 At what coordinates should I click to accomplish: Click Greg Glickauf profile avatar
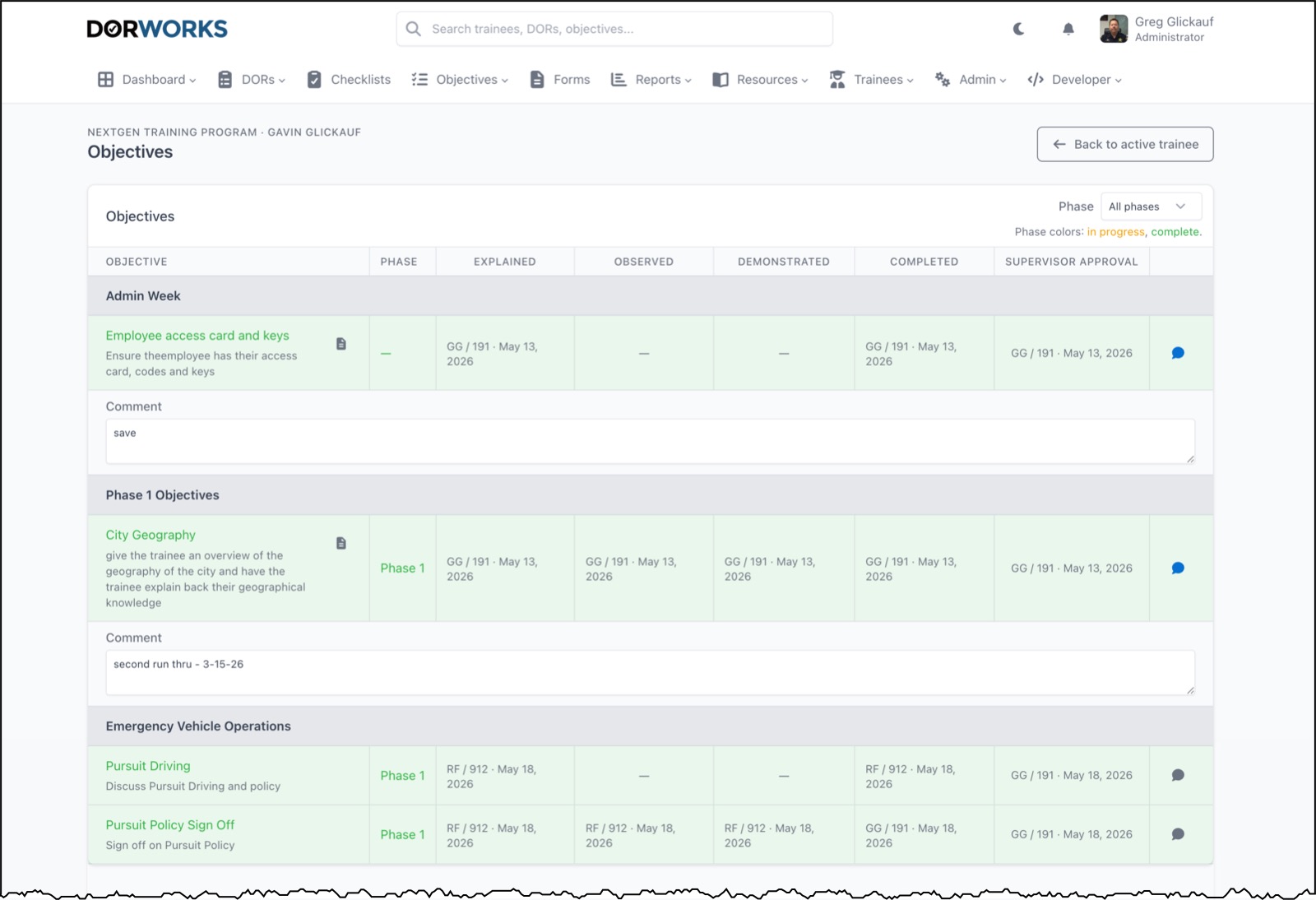coord(1114,29)
